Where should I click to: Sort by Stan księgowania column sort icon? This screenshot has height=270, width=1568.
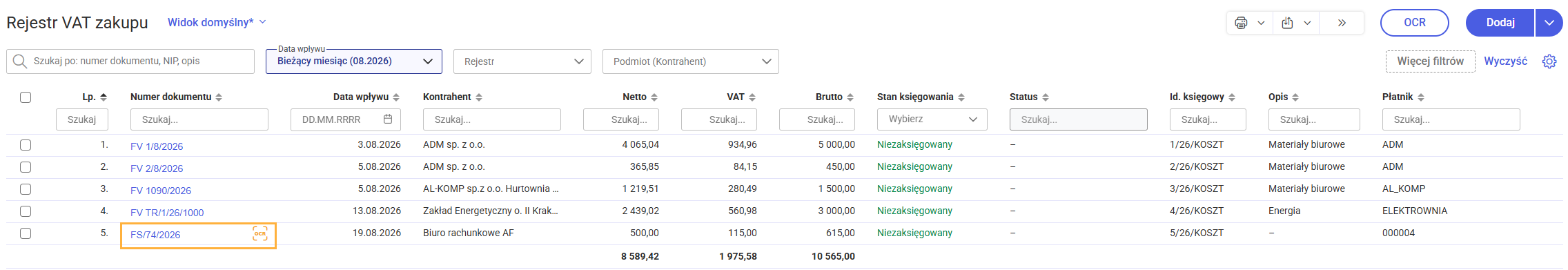click(x=961, y=97)
